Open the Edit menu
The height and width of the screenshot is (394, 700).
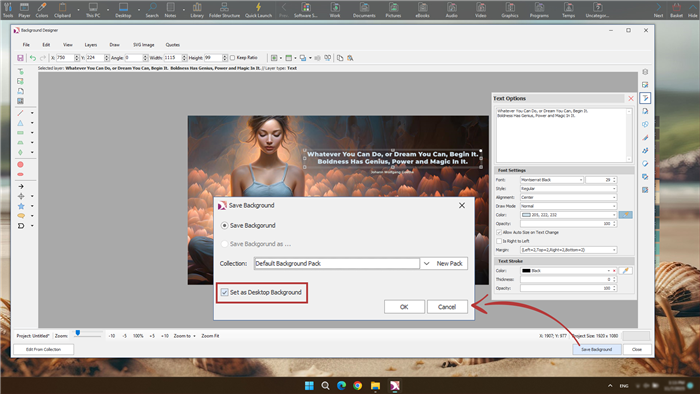click(46, 45)
